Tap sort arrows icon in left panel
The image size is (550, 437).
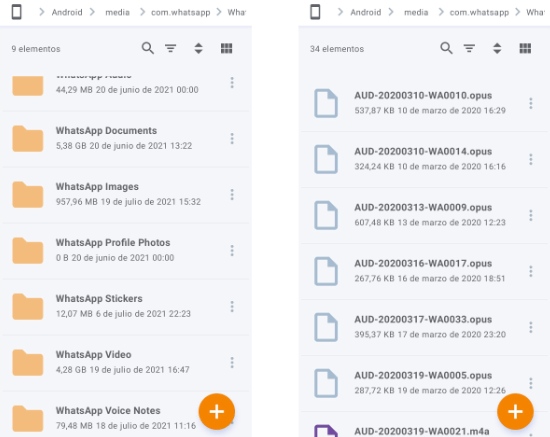(199, 48)
